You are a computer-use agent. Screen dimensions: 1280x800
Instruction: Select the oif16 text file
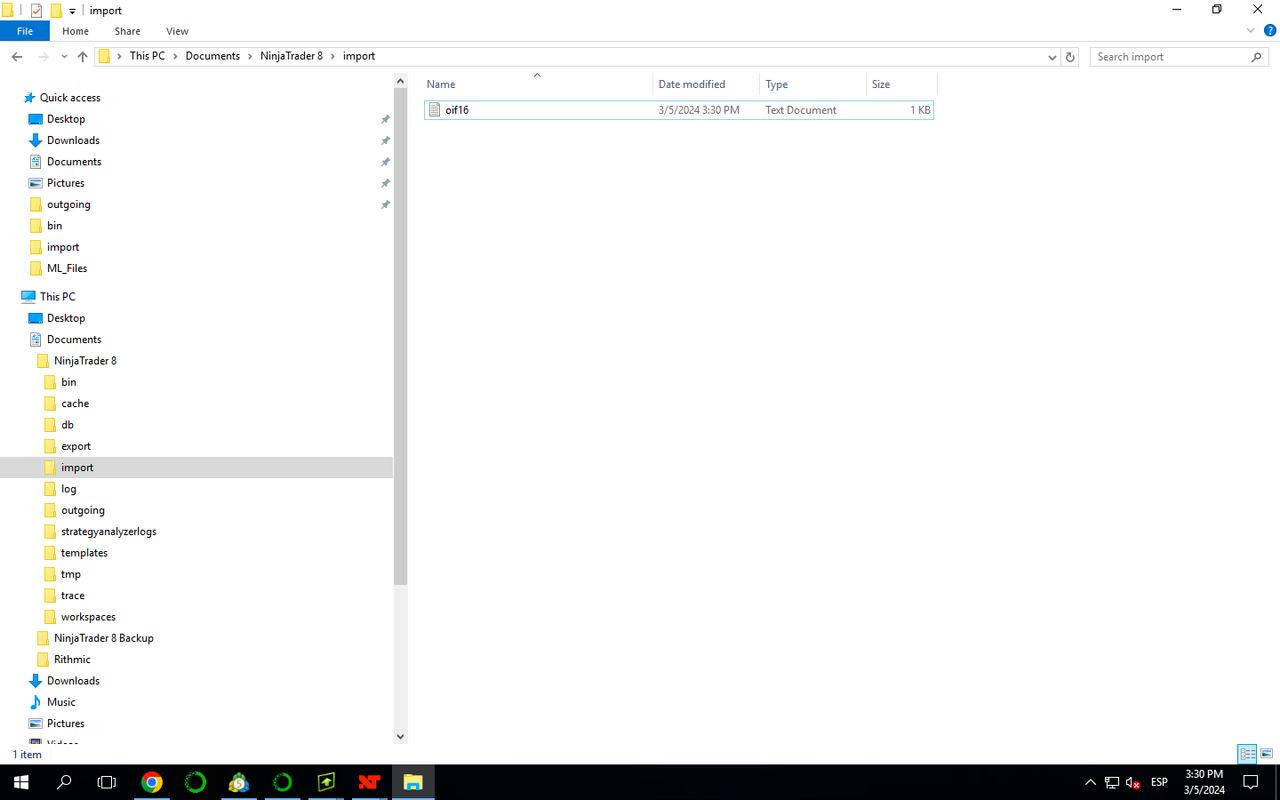[x=679, y=110]
